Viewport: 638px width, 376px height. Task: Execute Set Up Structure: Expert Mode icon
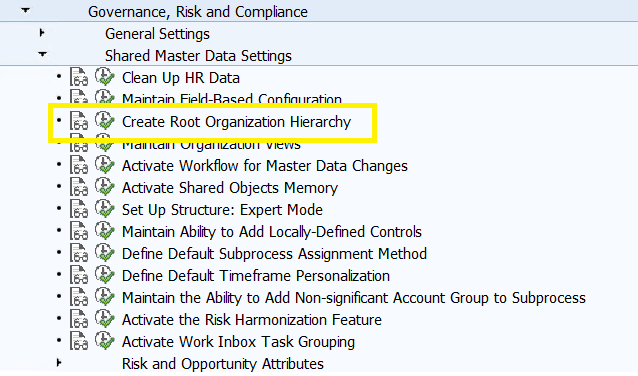coord(105,208)
